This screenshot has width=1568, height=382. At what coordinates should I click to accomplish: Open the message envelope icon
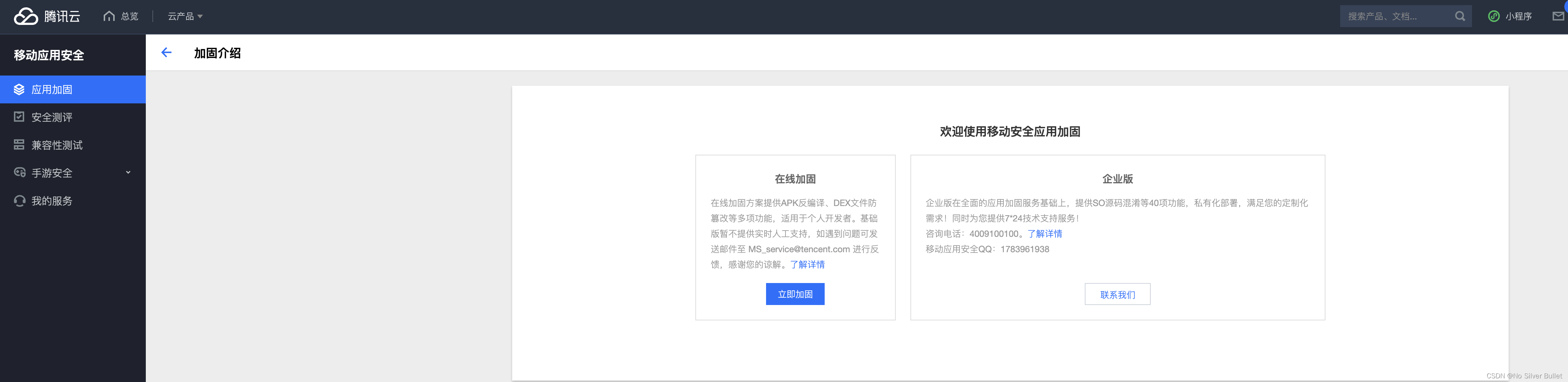(x=1559, y=16)
